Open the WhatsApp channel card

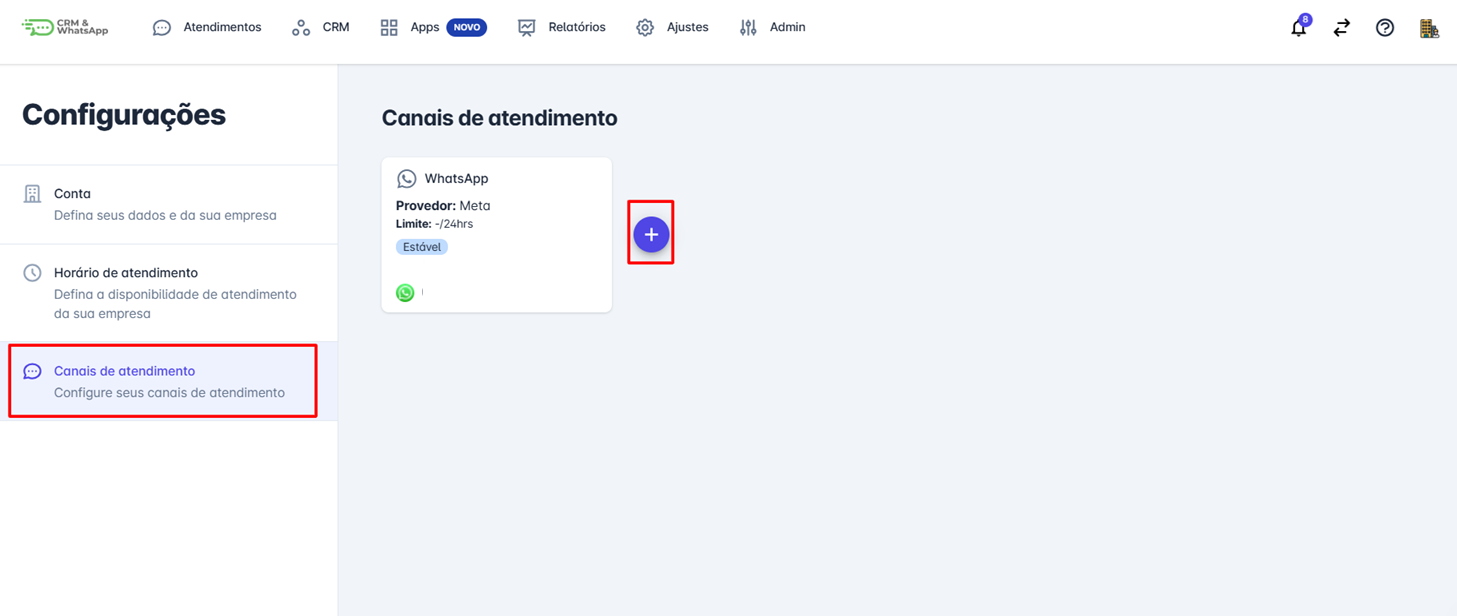497,234
